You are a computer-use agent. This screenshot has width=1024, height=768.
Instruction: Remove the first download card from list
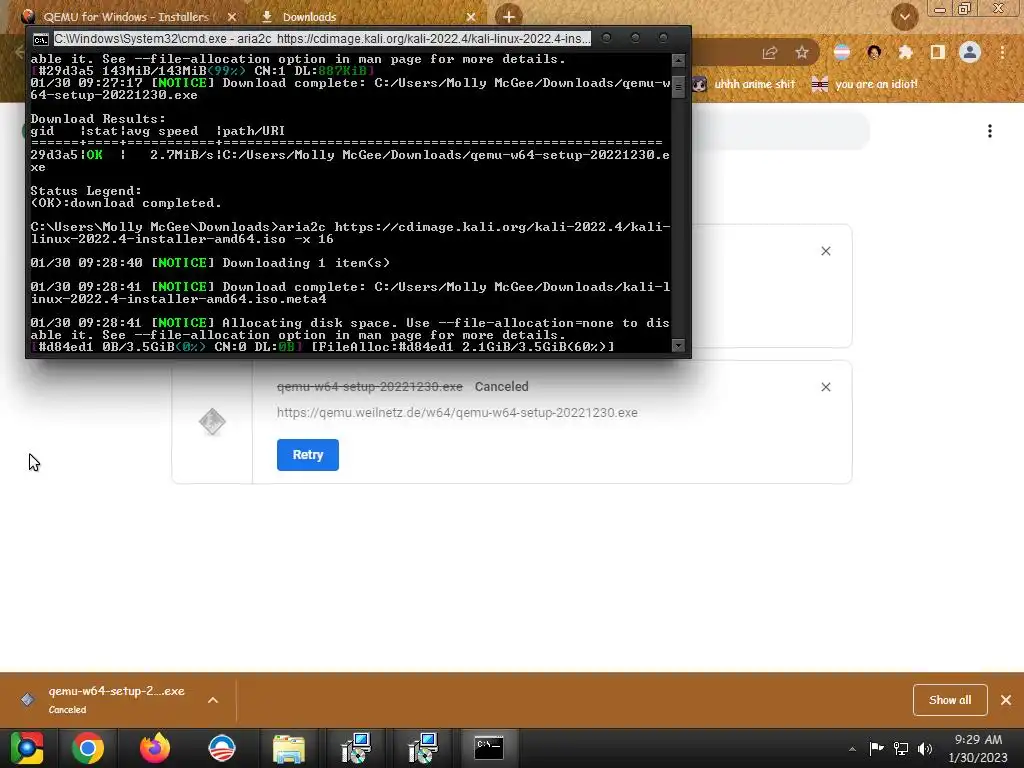coord(825,251)
